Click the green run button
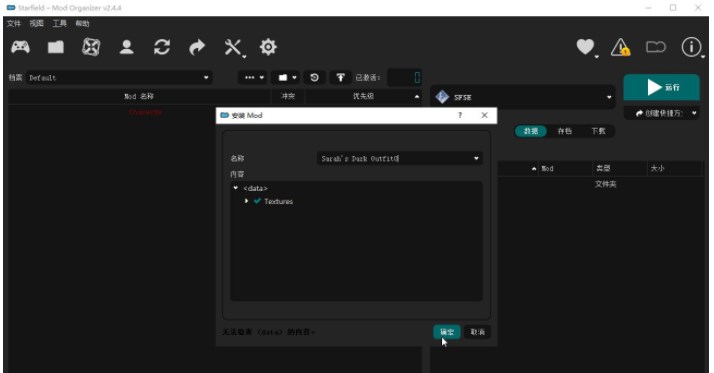This screenshot has height=373, width=714. pos(662,87)
